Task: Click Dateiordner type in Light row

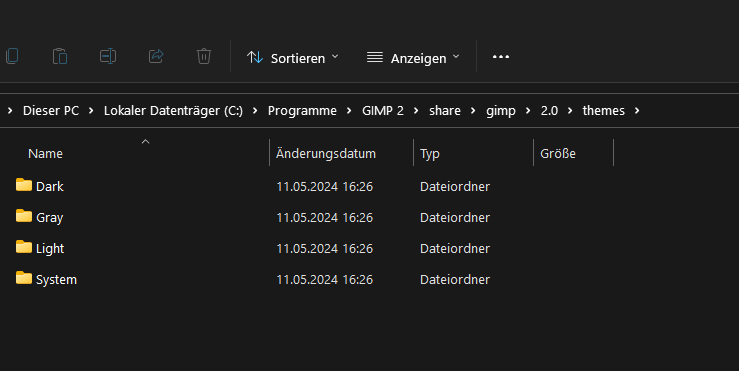Action: tap(455, 249)
